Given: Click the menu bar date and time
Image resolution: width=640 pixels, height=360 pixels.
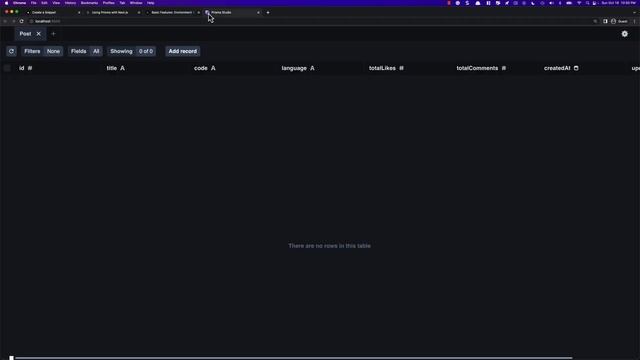Looking at the screenshot, I should coord(618,3).
